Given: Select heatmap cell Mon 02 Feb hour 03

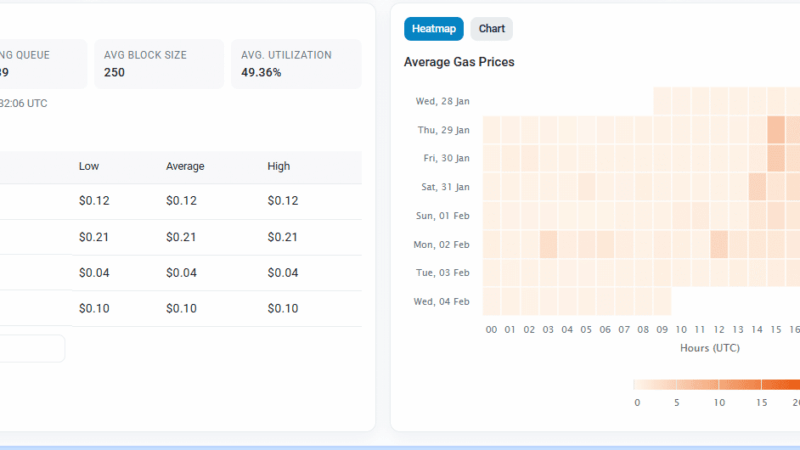Looking at the screenshot, I should click(549, 244).
